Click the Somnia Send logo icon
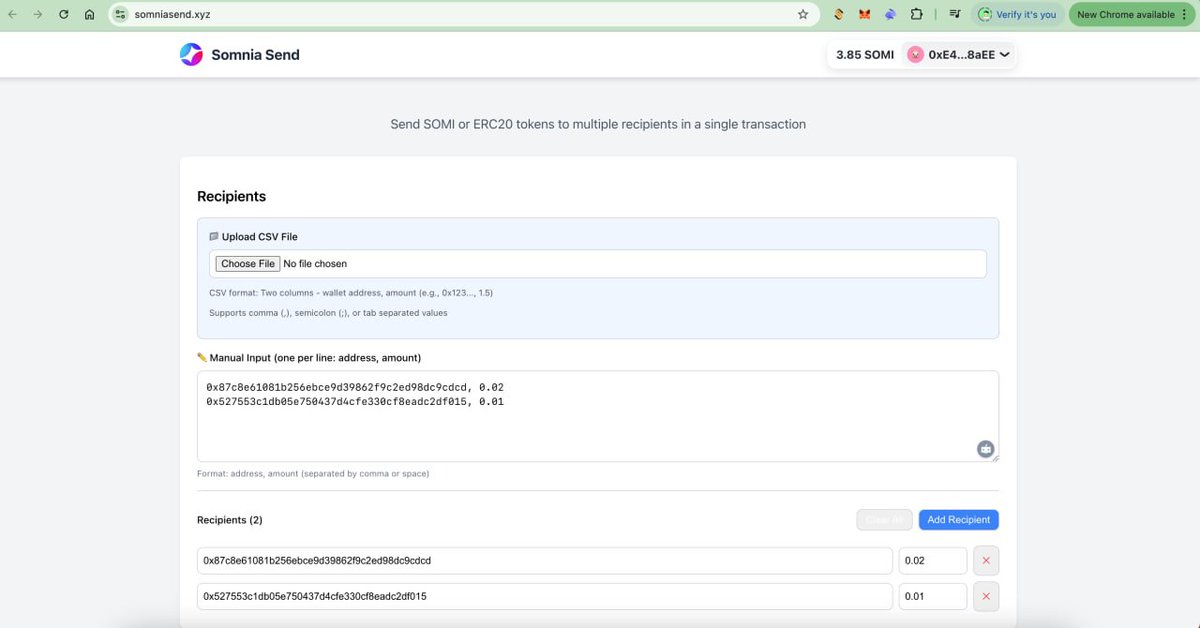Screen dimensions: 1200x628 pos(191,55)
